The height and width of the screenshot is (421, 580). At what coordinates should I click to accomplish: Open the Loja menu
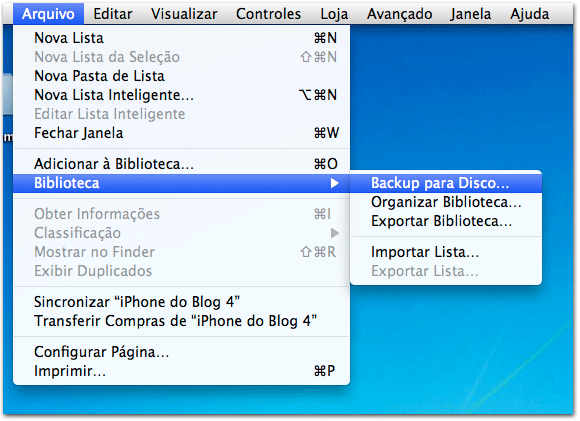pyautogui.click(x=334, y=14)
